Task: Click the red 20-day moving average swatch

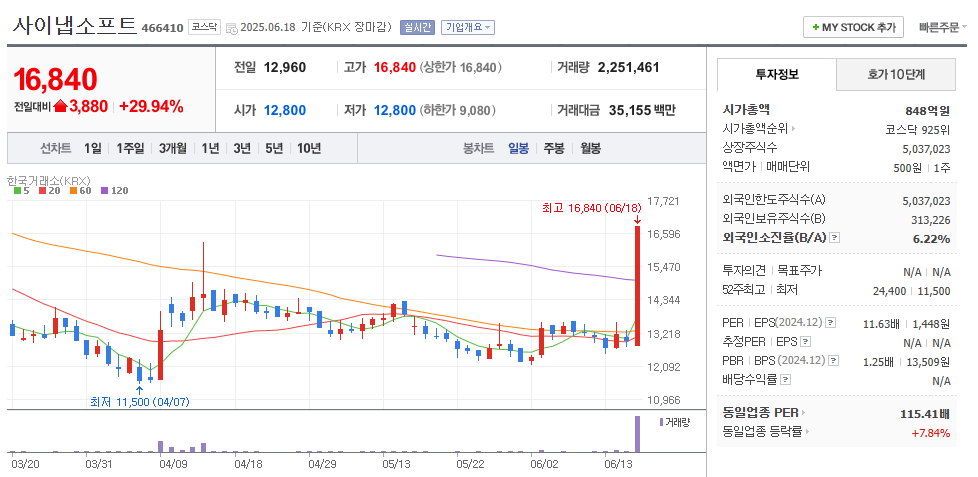Action: tap(42, 191)
